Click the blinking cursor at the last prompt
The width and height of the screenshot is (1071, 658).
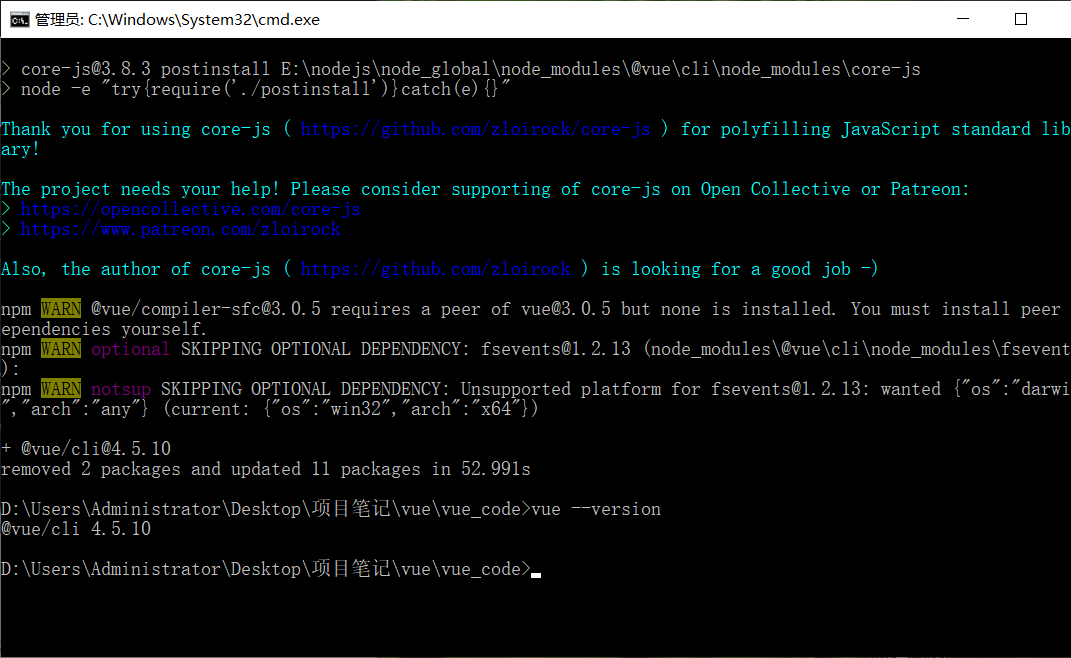pos(536,574)
